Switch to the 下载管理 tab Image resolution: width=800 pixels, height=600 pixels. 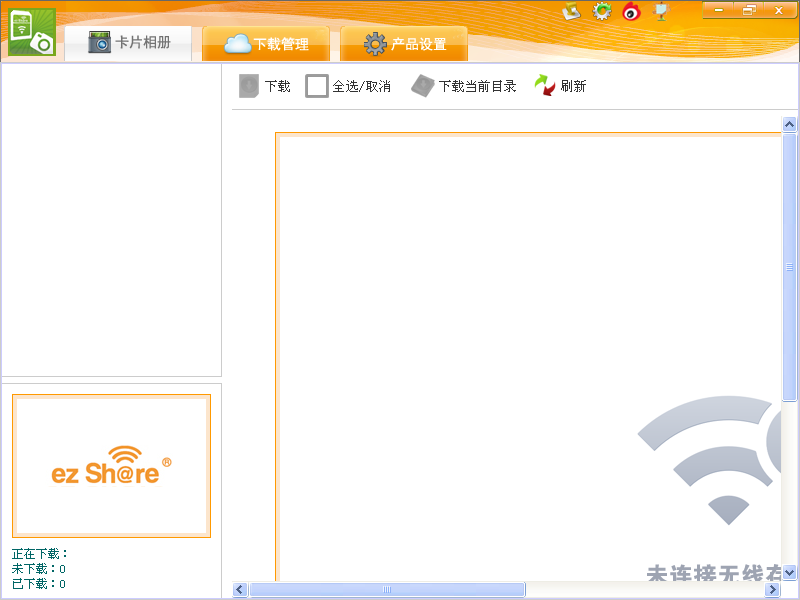pos(266,44)
